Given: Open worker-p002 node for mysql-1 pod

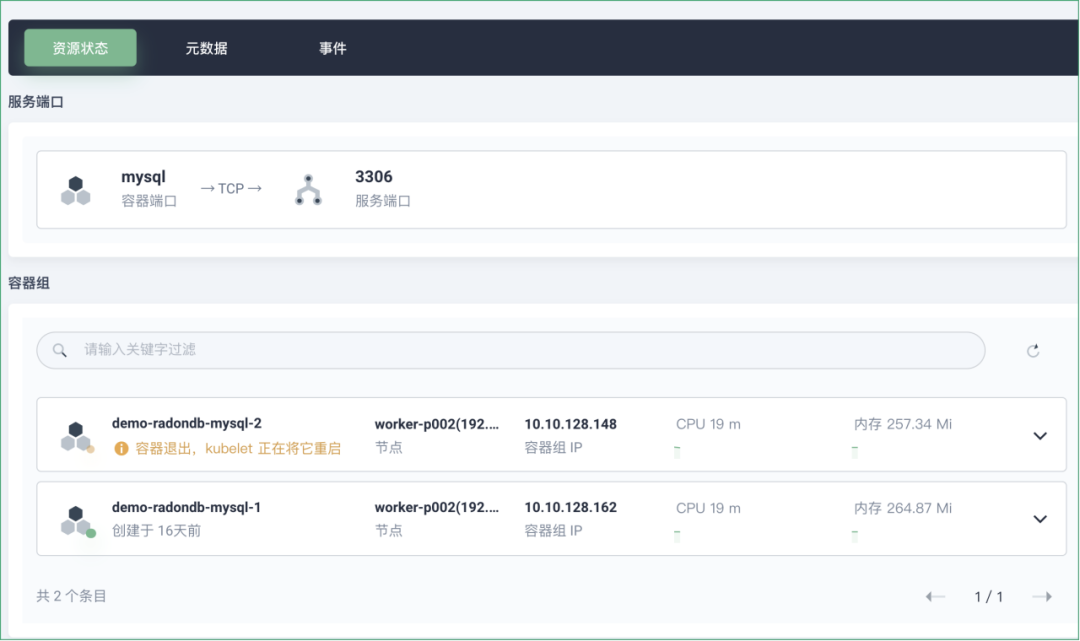Looking at the screenshot, I should 437,507.
